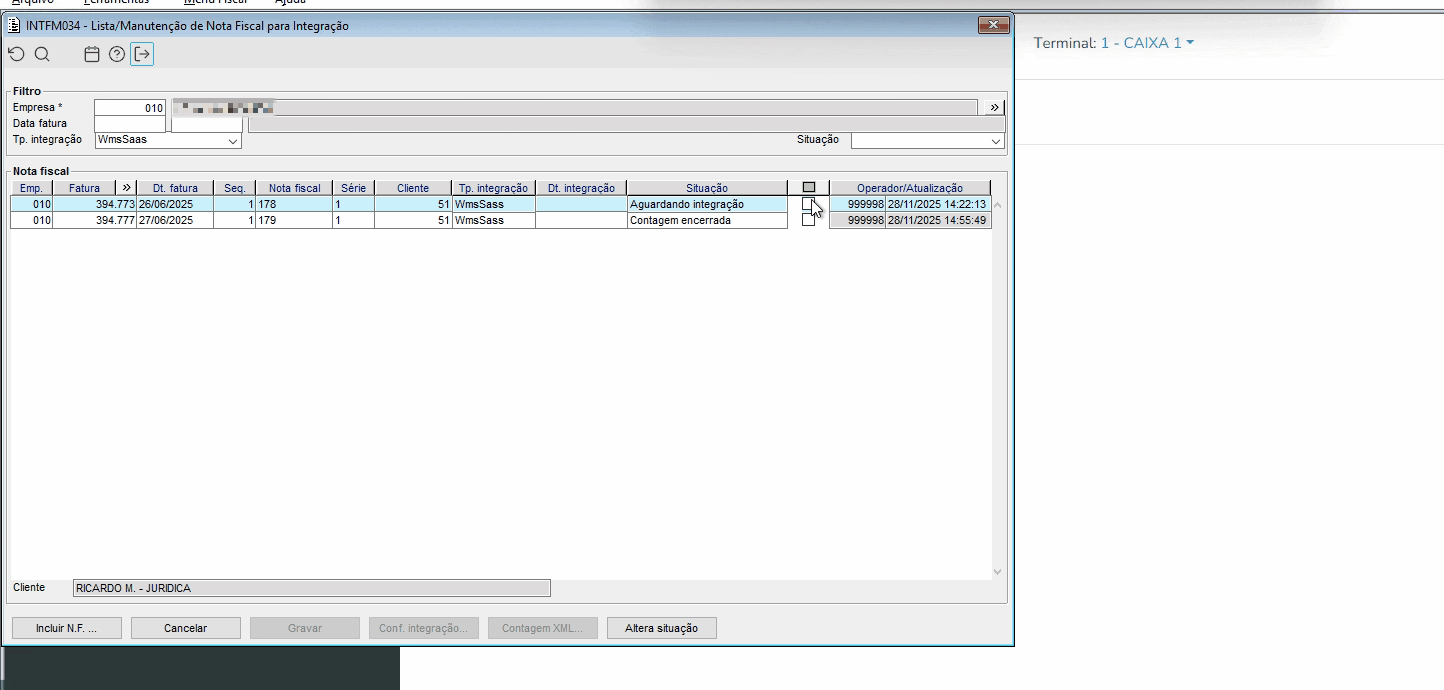Click the » lookup button beside Empresa
This screenshot has height=690, width=1444.
click(x=994, y=107)
